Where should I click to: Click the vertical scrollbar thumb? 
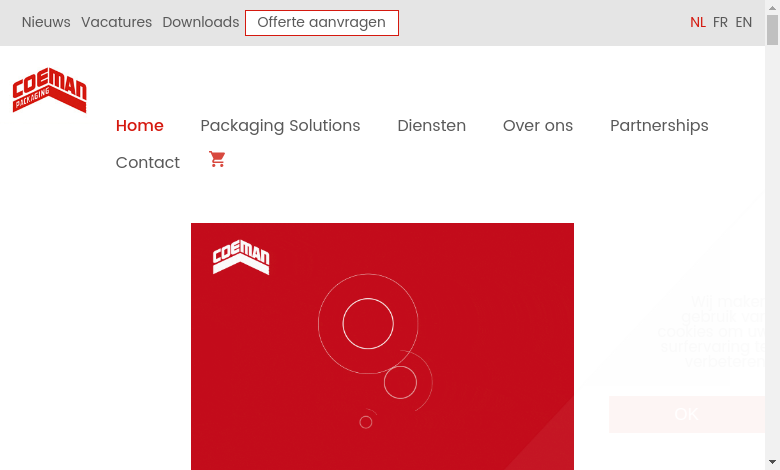tap(772, 30)
